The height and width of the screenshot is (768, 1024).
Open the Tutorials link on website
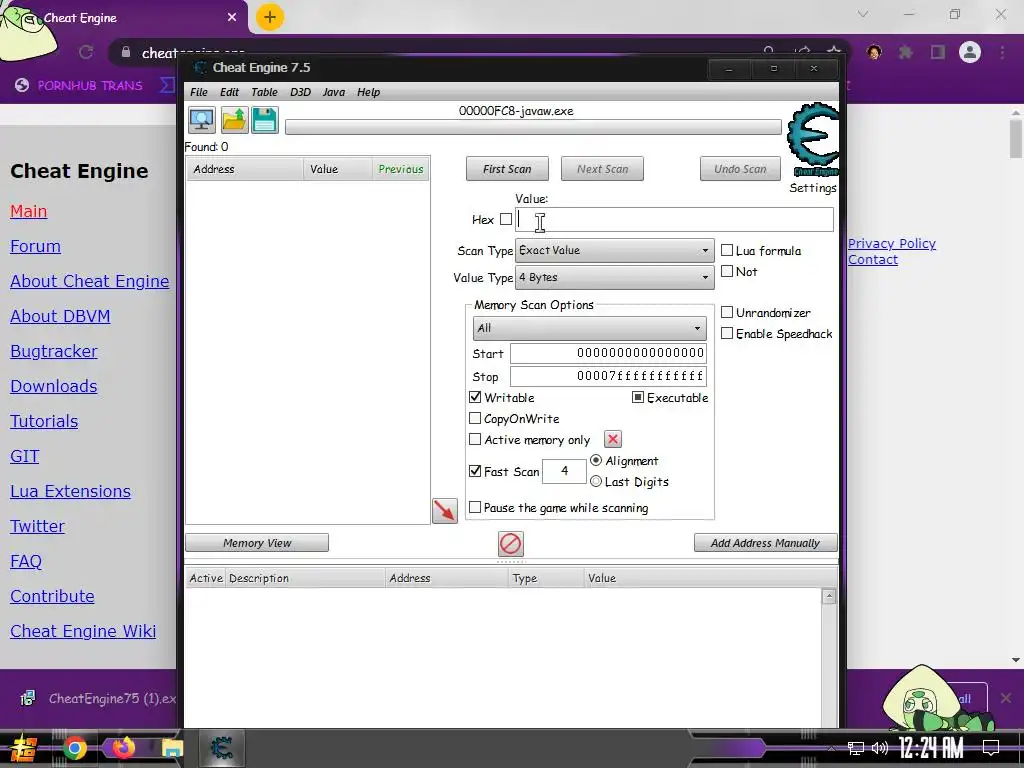(44, 421)
